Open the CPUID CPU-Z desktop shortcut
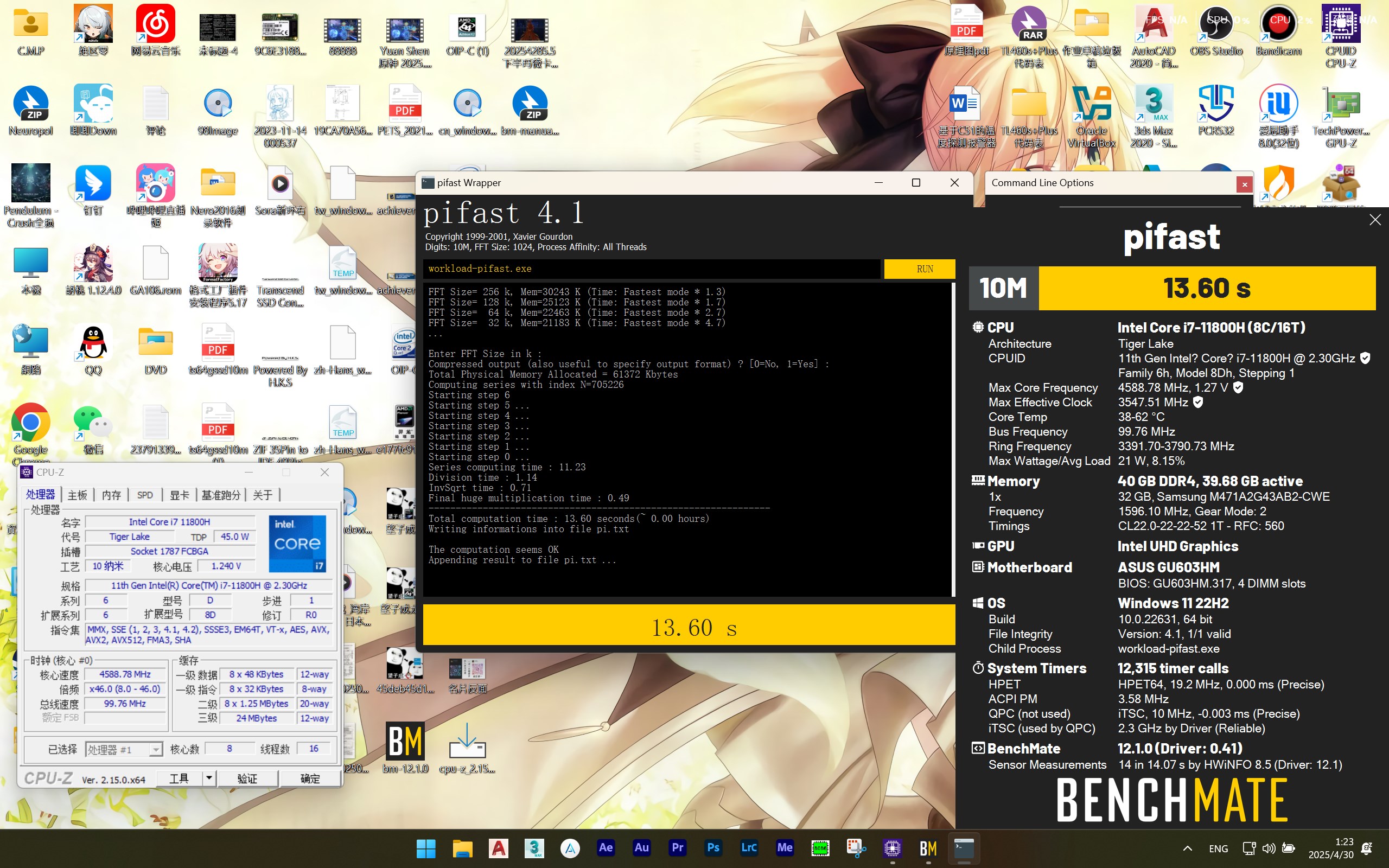The height and width of the screenshot is (868, 1389). pos(1341,37)
